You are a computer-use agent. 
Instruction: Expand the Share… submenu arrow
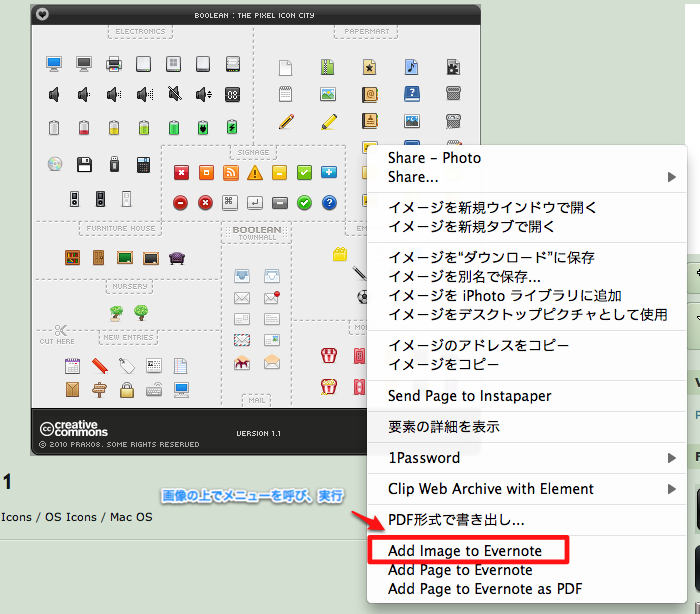click(x=671, y=177)
